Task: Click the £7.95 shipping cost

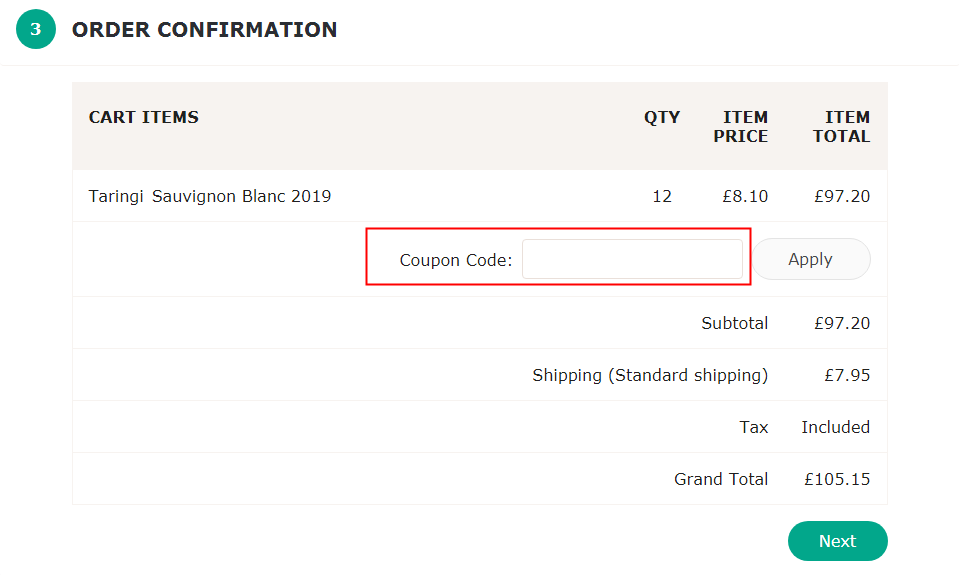Action: click(847, 375)
